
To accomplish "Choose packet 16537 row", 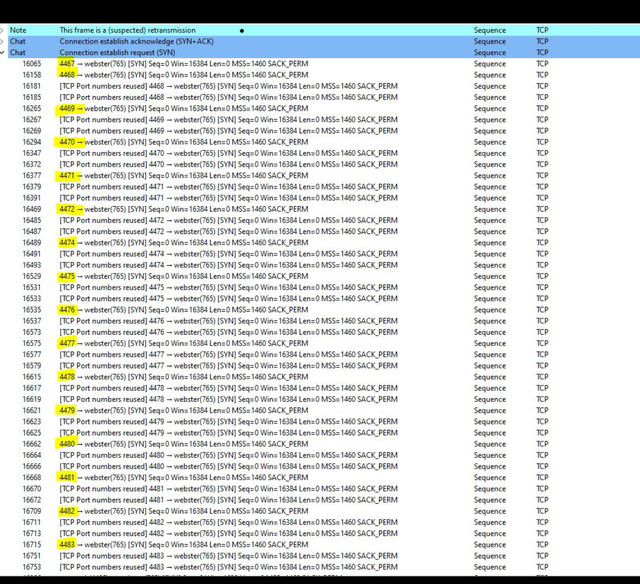I will click(320, 321).
